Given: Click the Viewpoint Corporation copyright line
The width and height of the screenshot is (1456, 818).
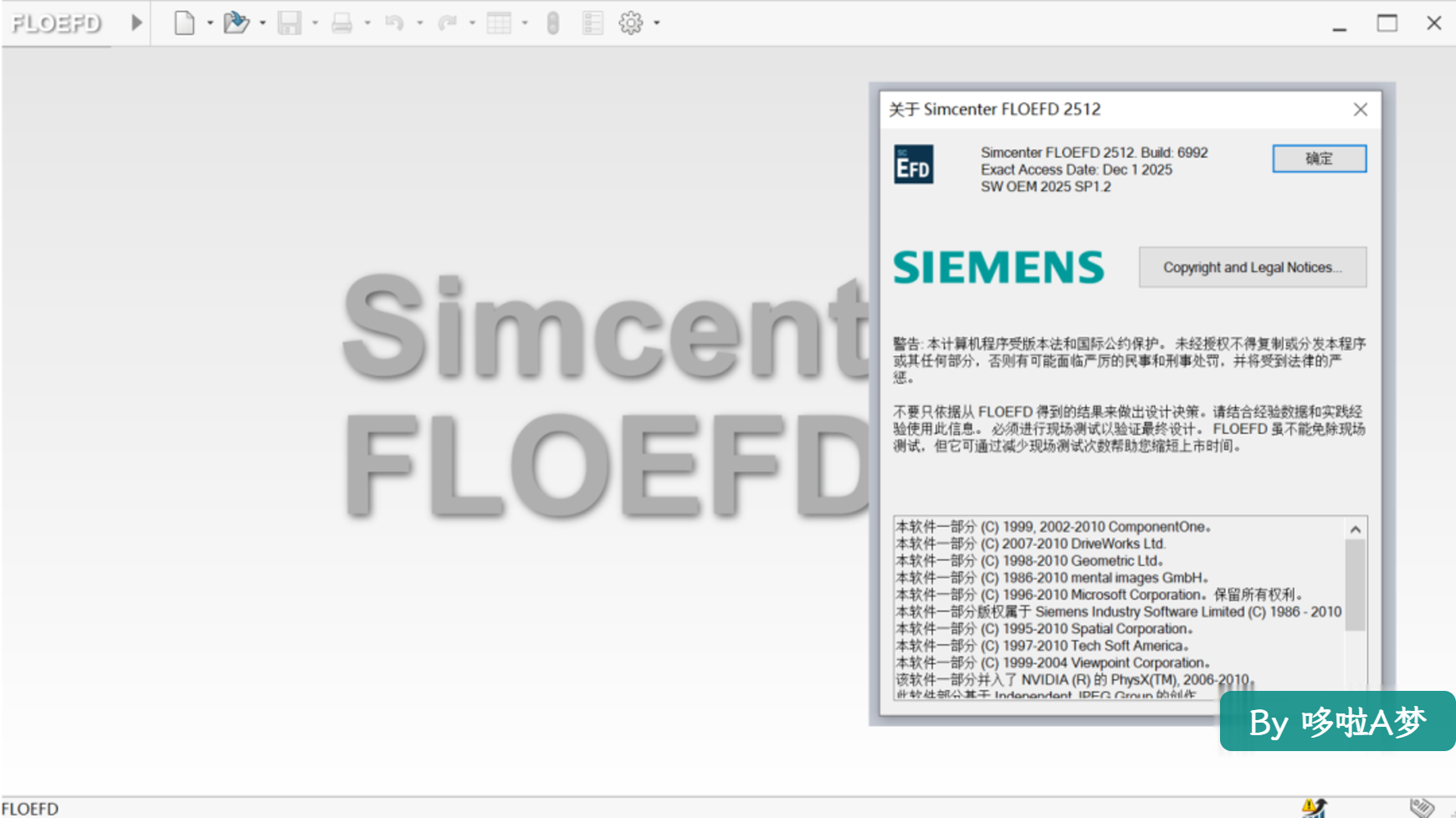Looking at the screenshot, I should (1054, 663).
